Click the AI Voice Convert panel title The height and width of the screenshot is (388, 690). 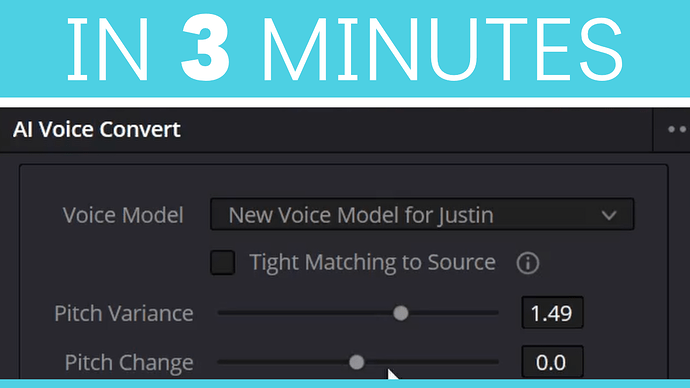pyautogui.click(x=97, y=129)
